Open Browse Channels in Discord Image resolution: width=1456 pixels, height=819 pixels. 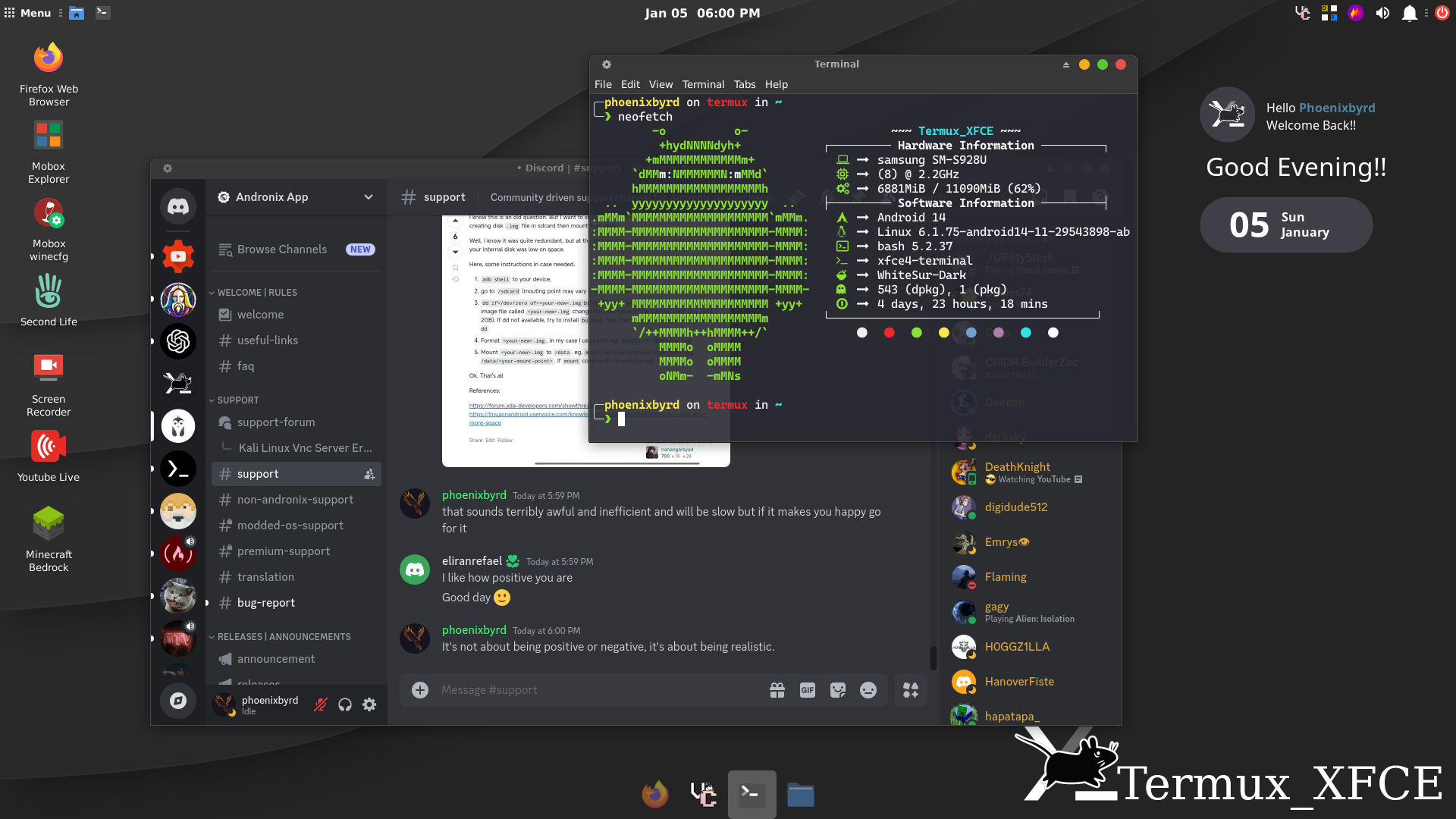pos(297,249)
